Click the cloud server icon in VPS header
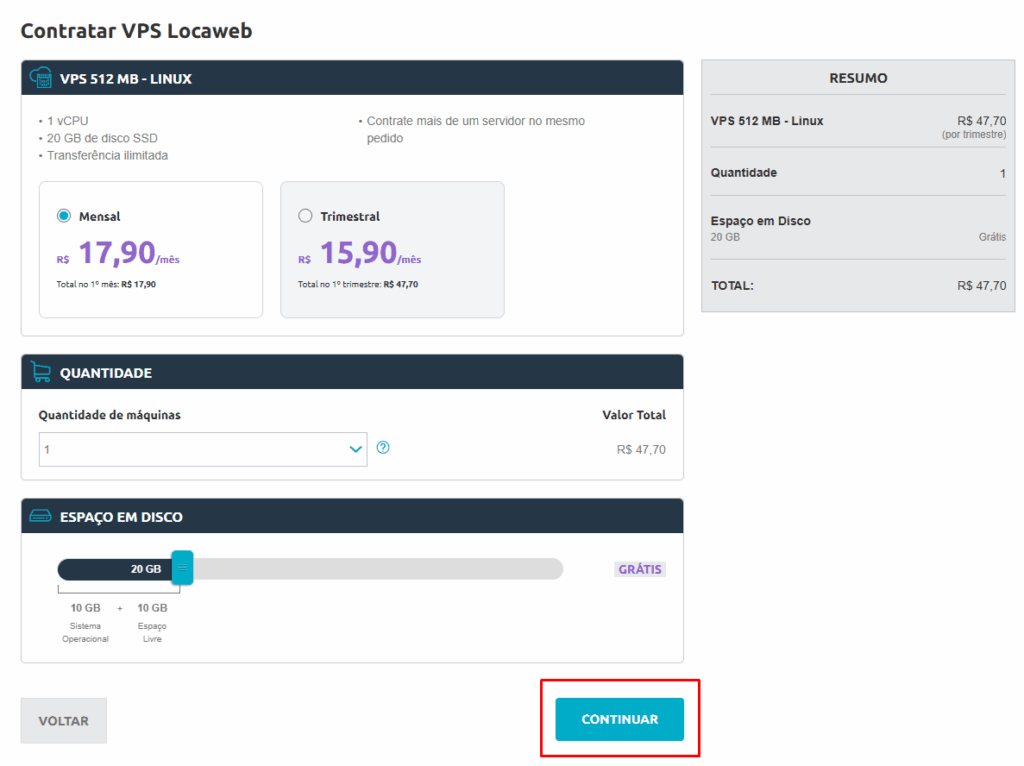The image size is (1024, 766). 41,78
